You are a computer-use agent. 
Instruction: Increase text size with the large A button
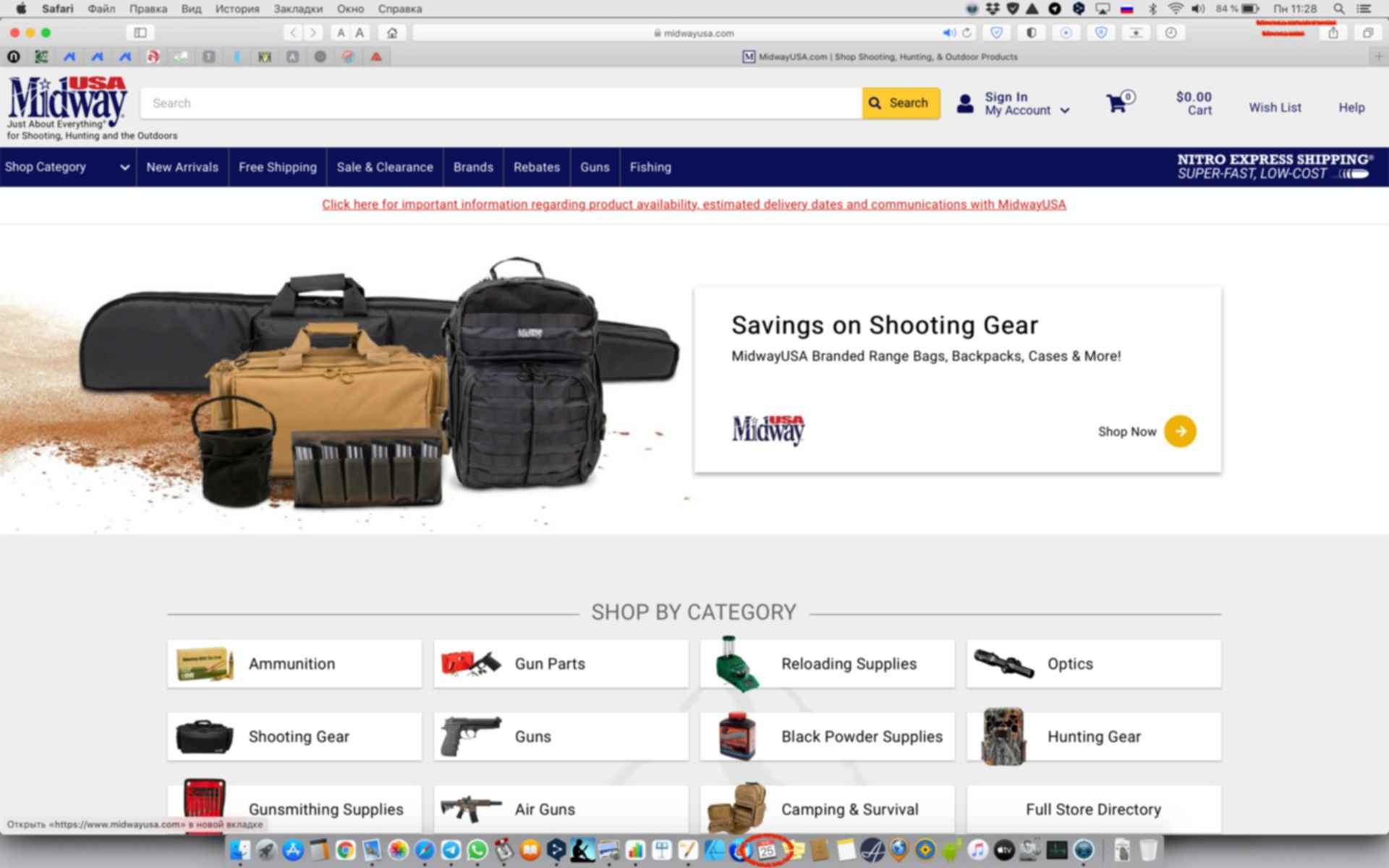(x=360, y=33)
